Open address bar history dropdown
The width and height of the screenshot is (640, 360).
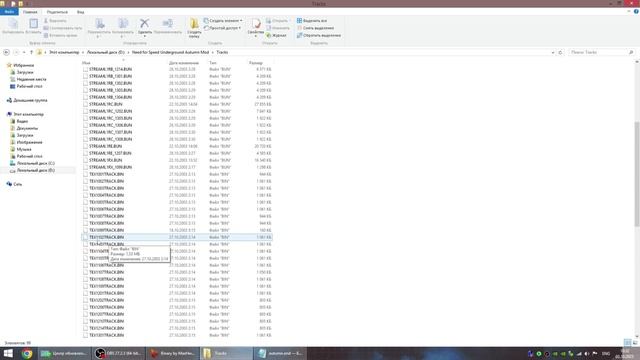click(553, 52)
